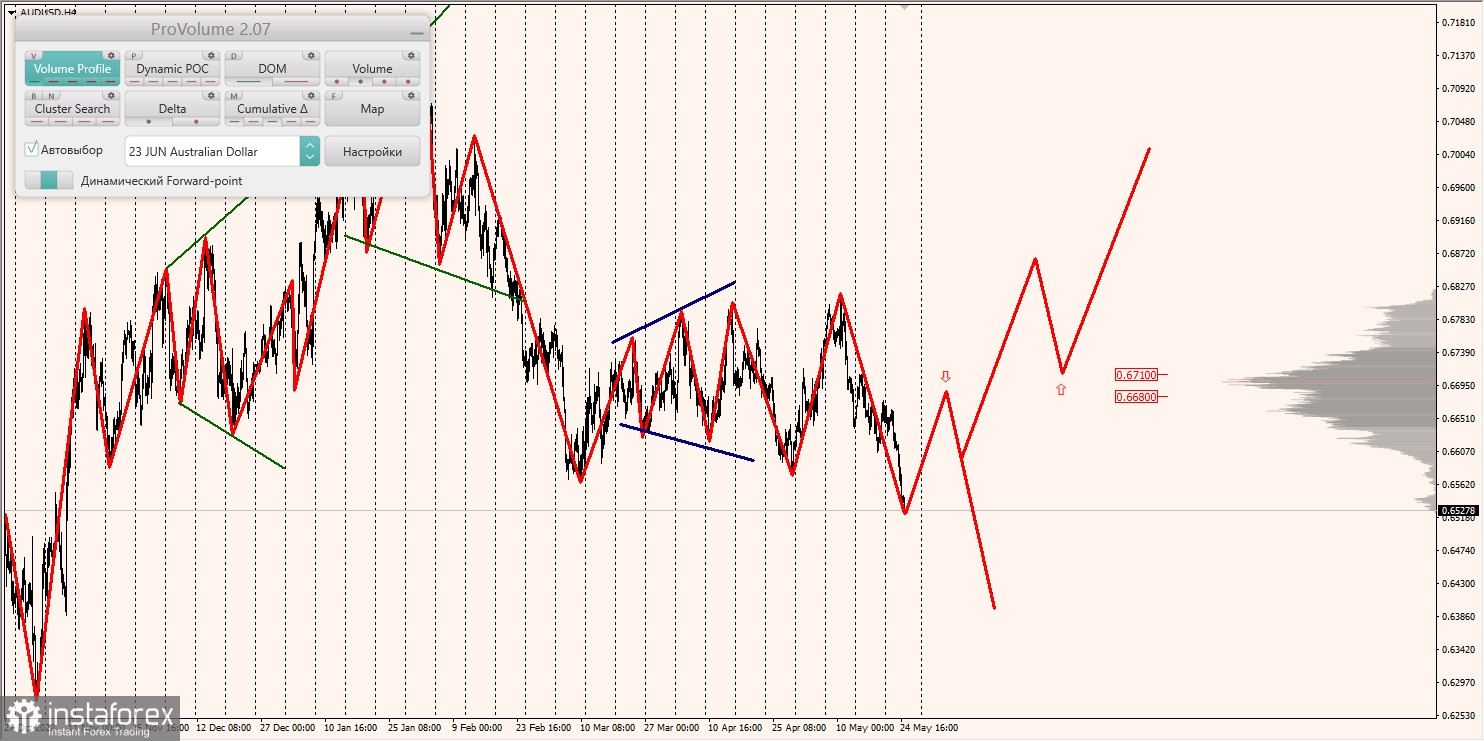Select the green dot segment under Volume
1484x741 pixels.
(360, 82)
